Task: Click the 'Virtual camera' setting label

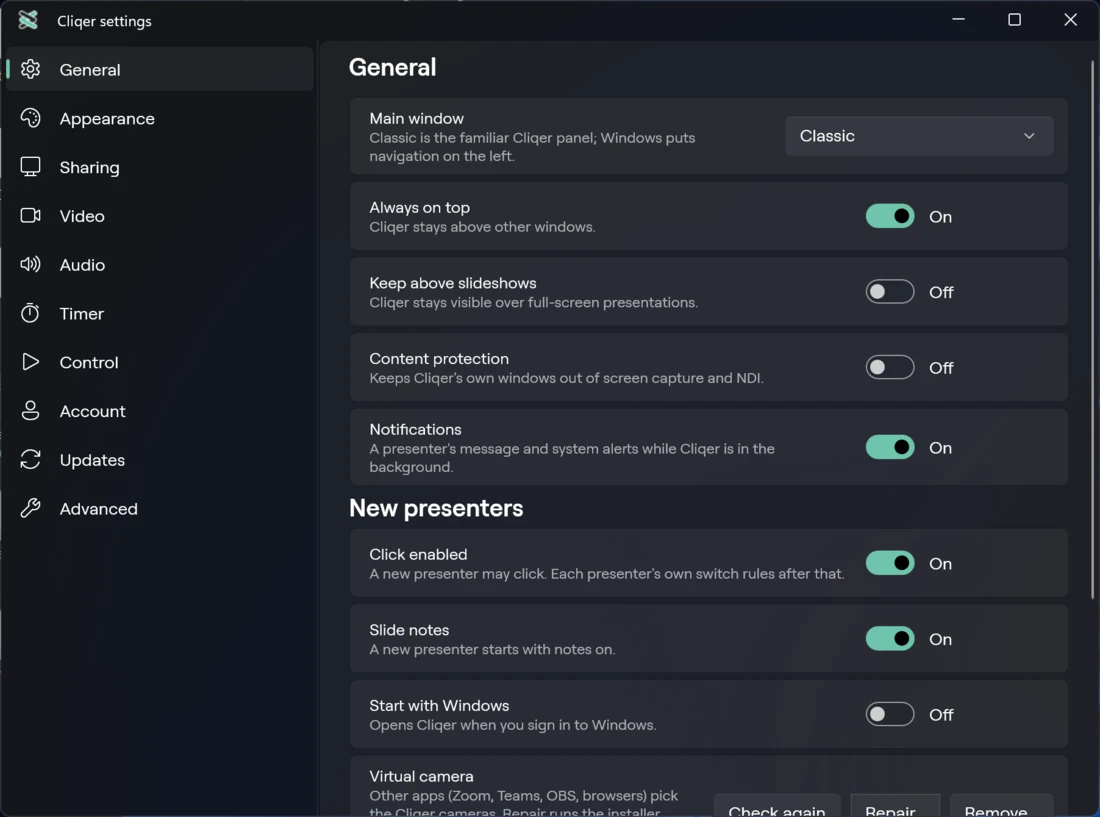Action: (421, 776)
